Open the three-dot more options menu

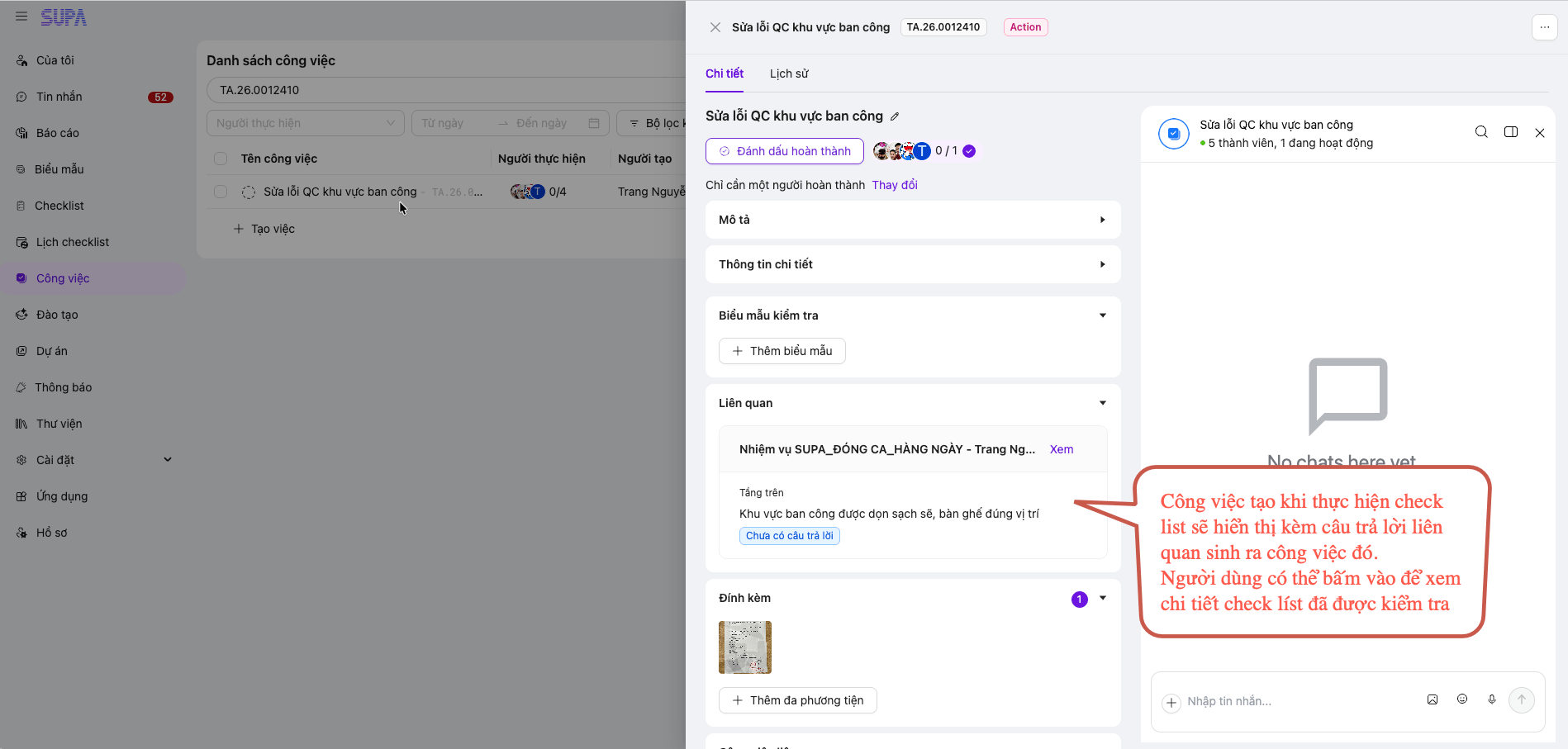click(x=1544, y=27)
